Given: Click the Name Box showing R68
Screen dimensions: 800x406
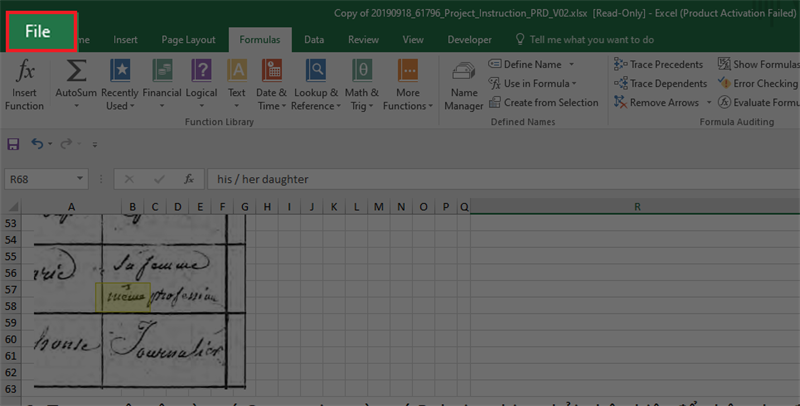Looking at the screenshot, I should click(x=40, y=179).
